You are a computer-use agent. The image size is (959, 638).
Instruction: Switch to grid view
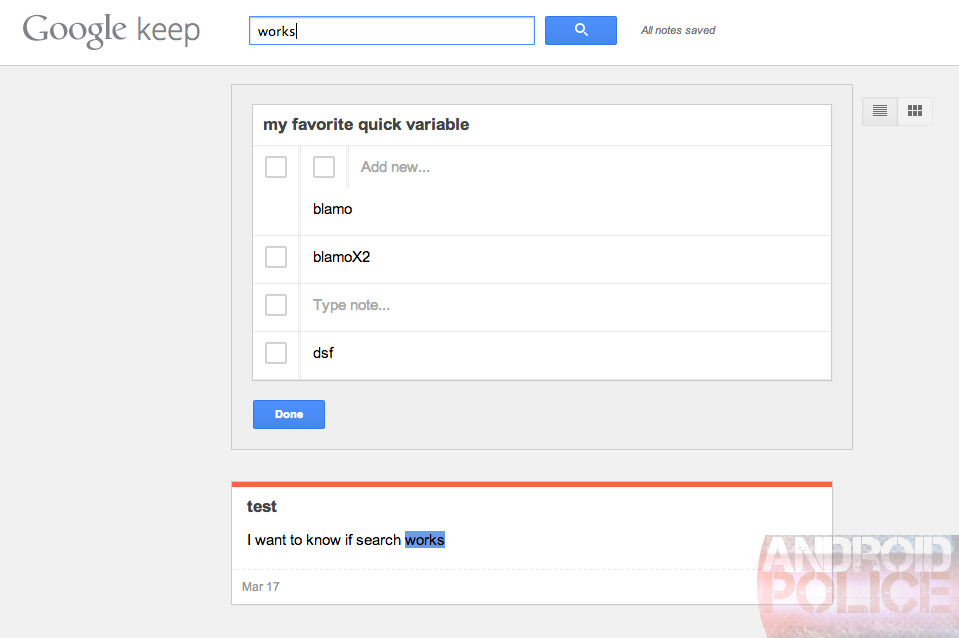914,111
